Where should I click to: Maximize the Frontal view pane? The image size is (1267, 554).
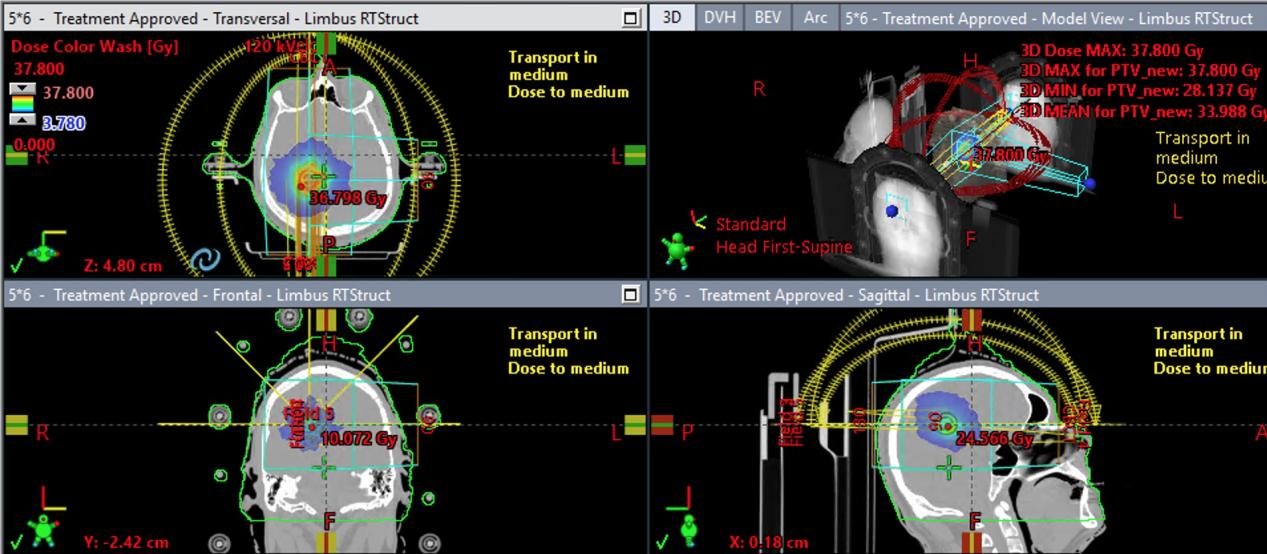pos(630,294)
